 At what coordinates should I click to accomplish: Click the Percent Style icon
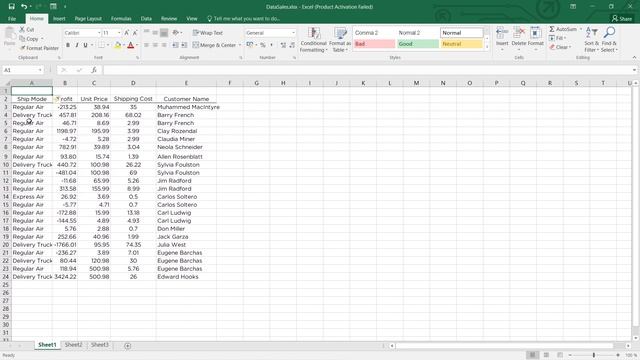pyautogui.click(x=263, y=45)
